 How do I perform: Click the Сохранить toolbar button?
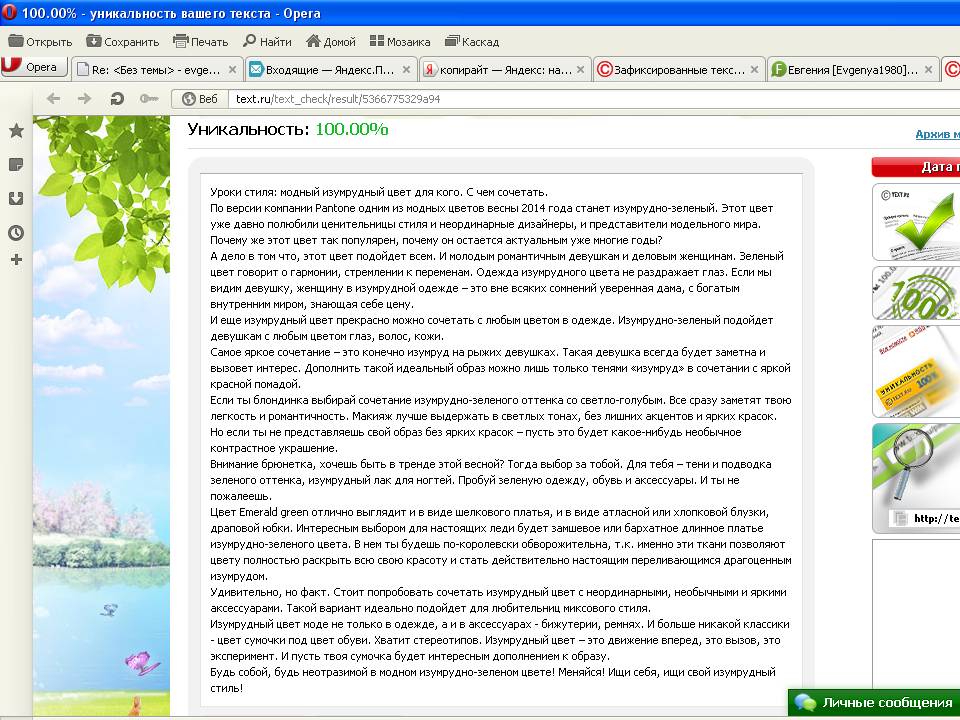tap(122, 42)
